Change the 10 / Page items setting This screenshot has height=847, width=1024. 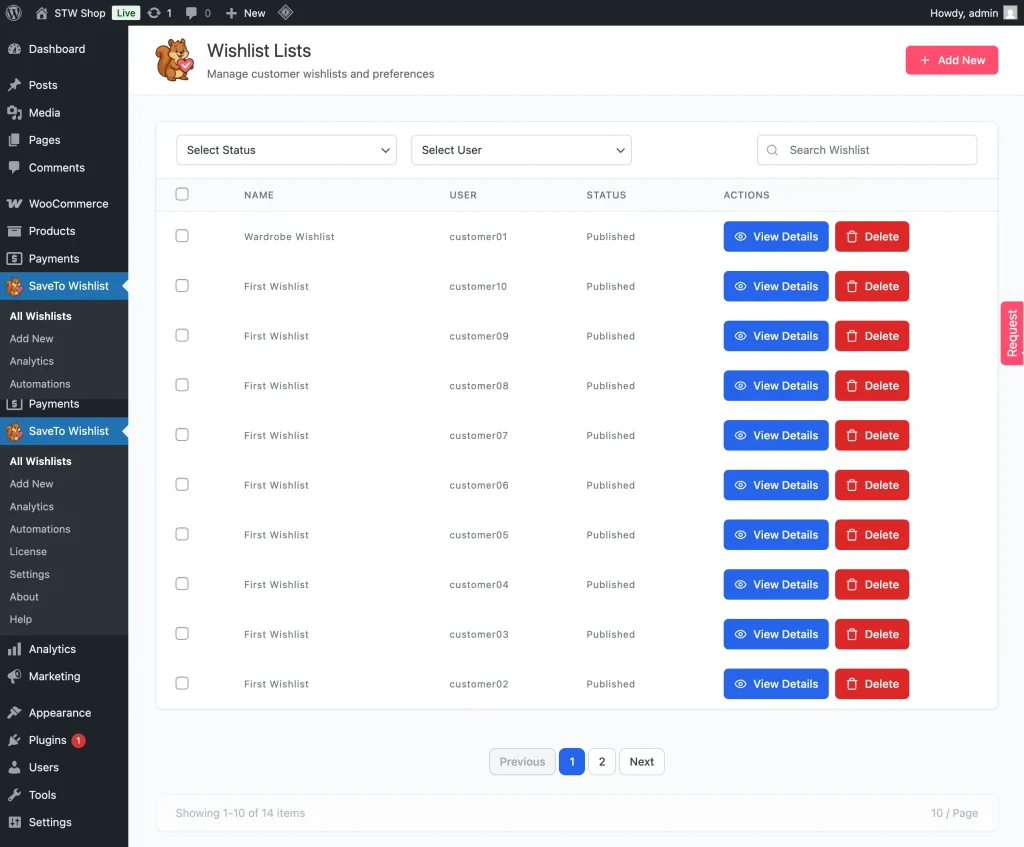(953, 813)
